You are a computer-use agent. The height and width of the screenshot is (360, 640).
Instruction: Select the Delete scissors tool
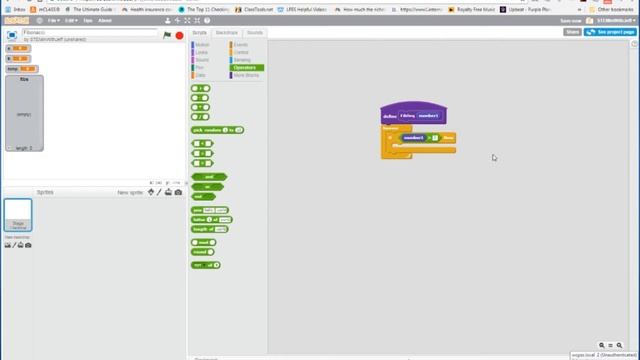[x=177, y=20]
